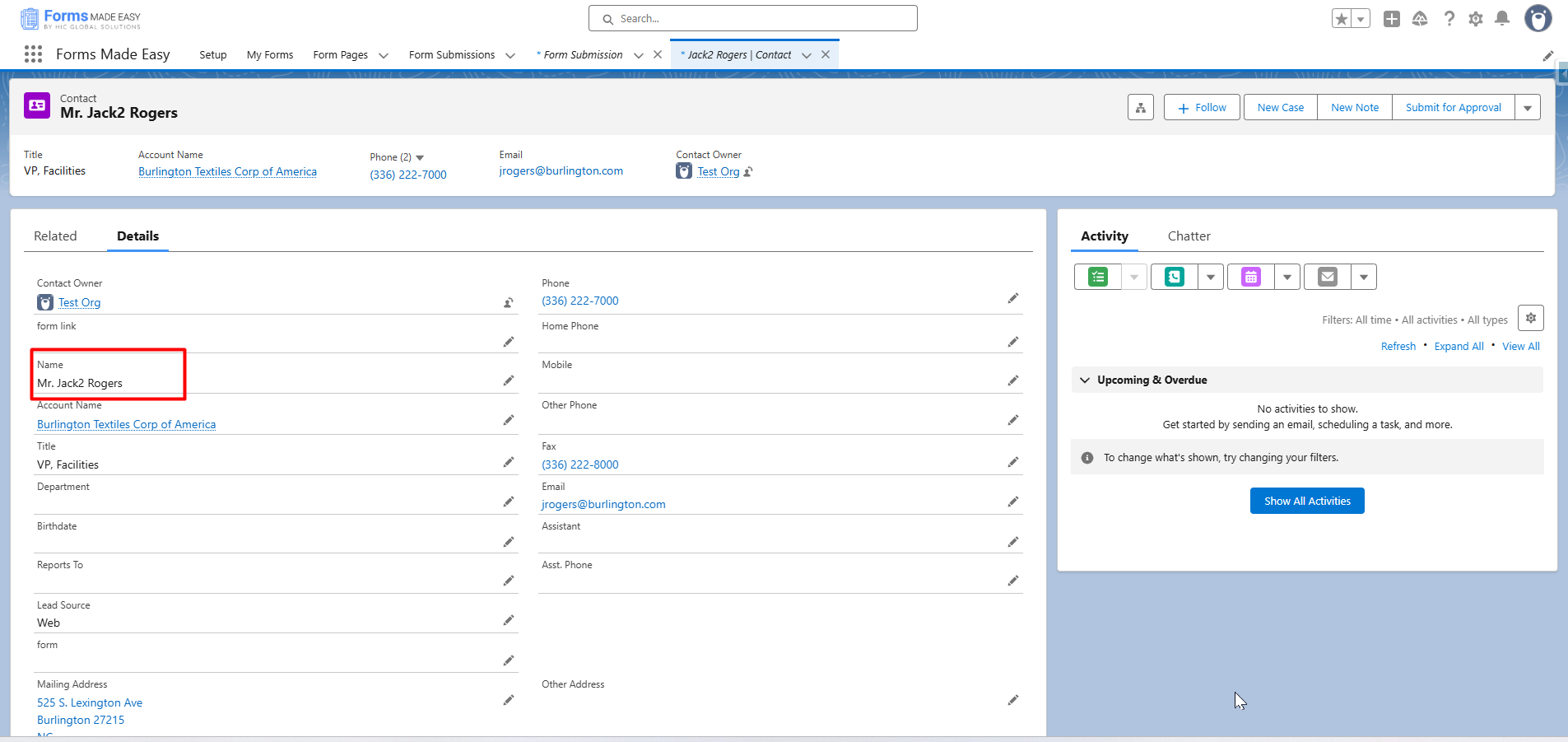
Task: Open the Favorites list dropdown arrow
Action: pyautogui.click(x=1361, y=19)
